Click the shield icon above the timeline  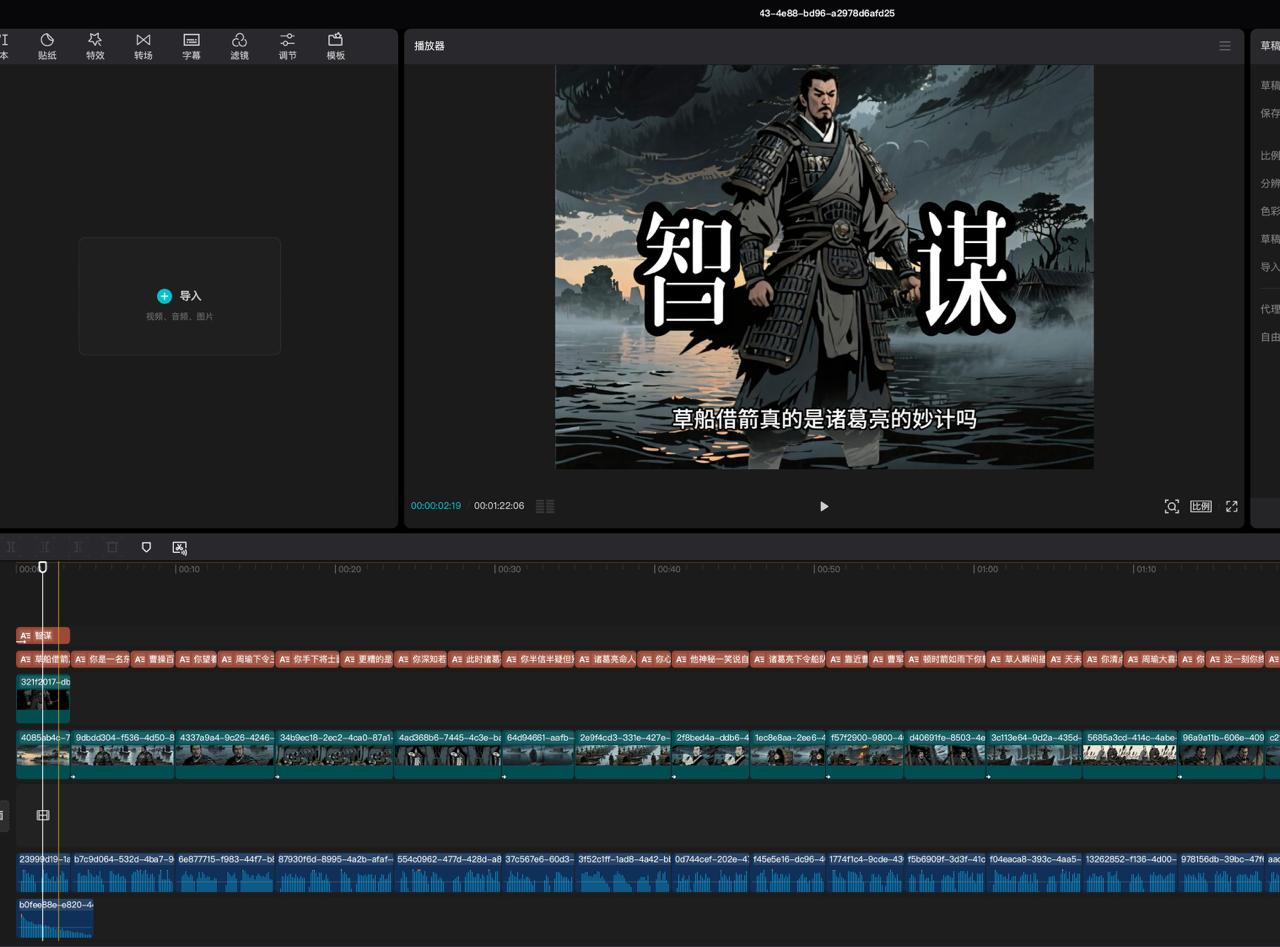tap(146, 547)
